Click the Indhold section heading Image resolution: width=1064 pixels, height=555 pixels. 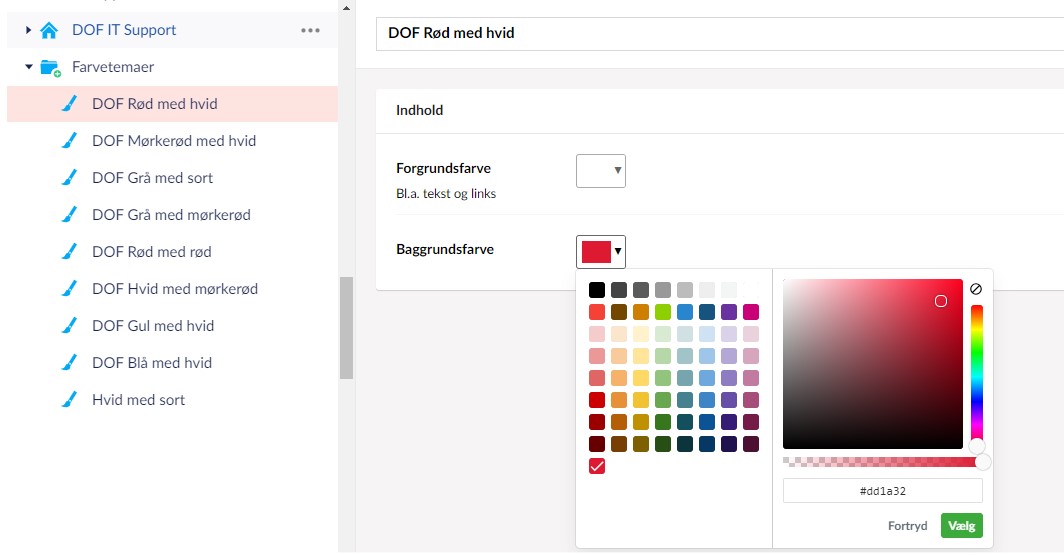(419, 111)
